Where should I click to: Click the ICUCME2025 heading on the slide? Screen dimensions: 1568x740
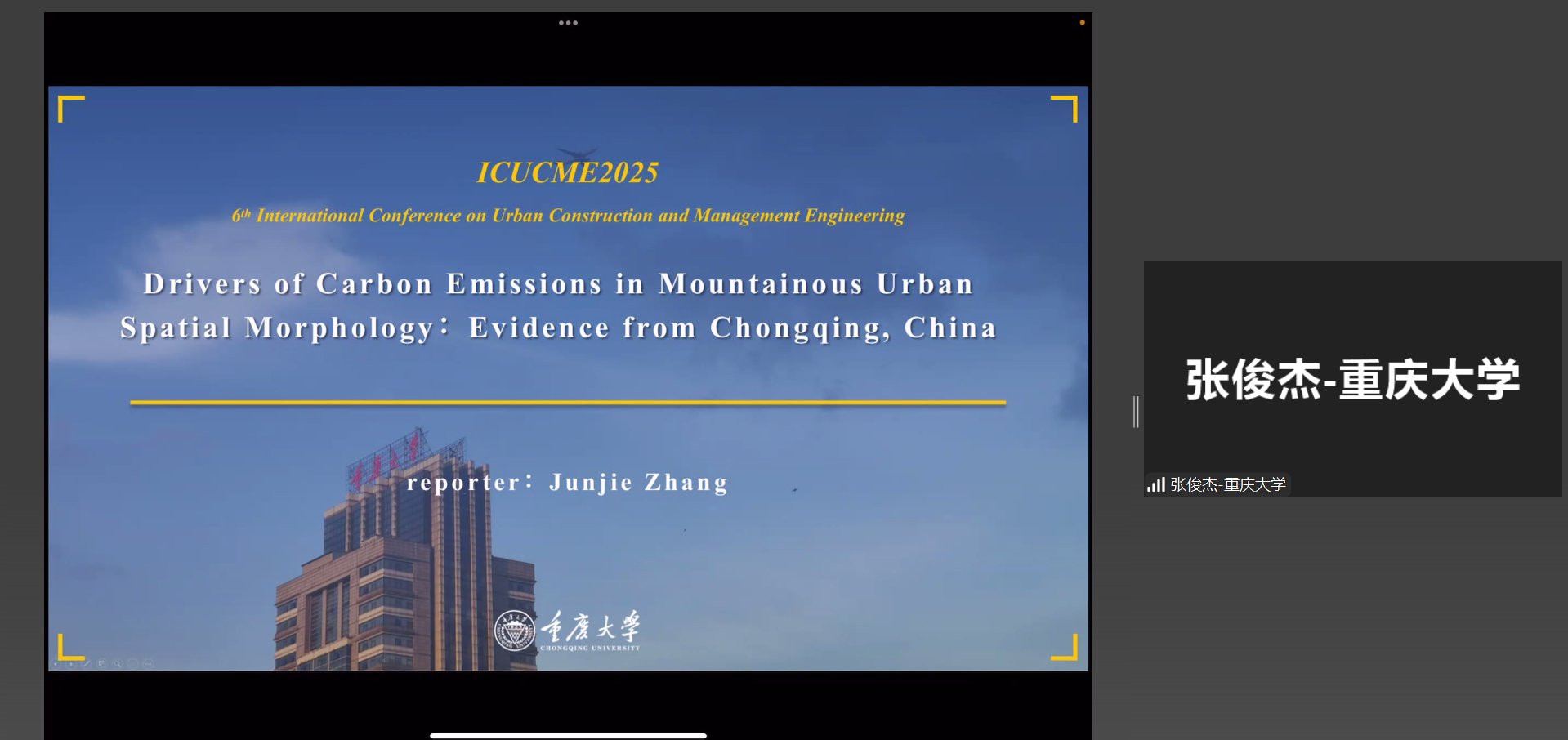pyautogui.click(x=568, y=172)
